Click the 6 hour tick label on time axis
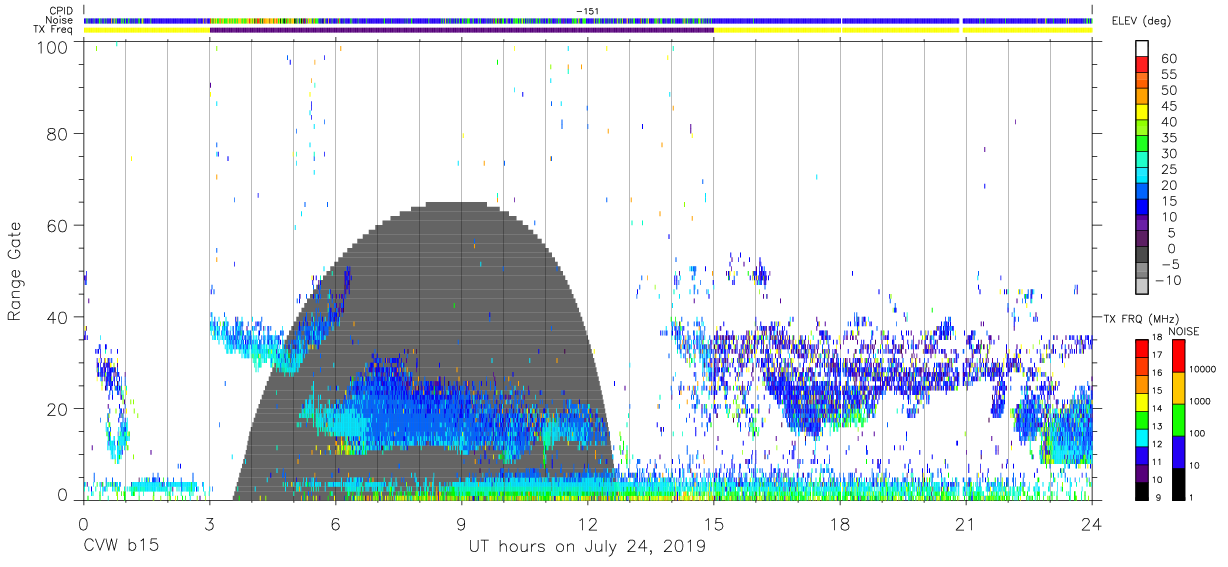This screenshot has width=1228, height=567. pyautogui.click(x=335, y=523)
